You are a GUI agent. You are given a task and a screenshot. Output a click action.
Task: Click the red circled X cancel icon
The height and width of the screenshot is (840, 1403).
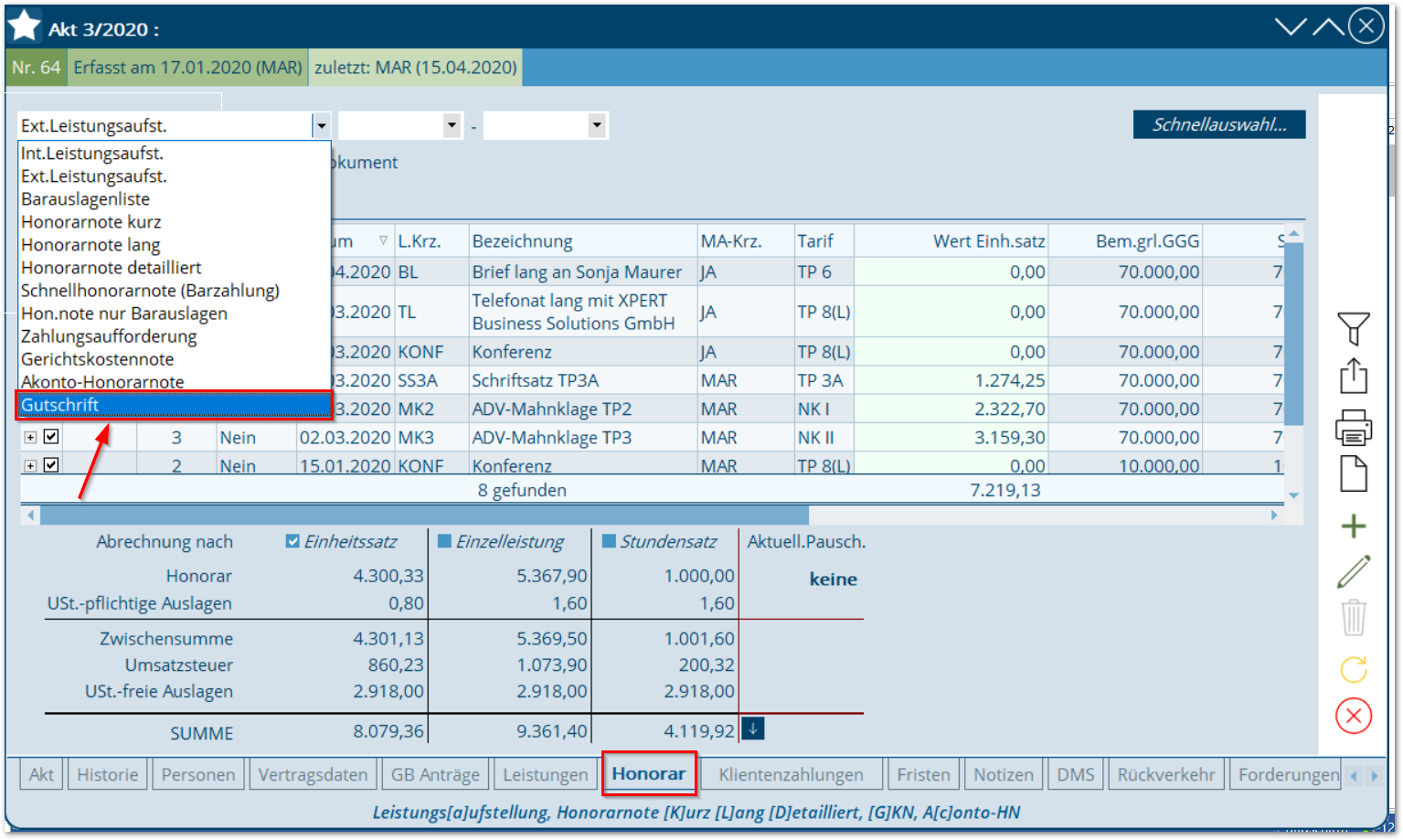click(1354, 715)
